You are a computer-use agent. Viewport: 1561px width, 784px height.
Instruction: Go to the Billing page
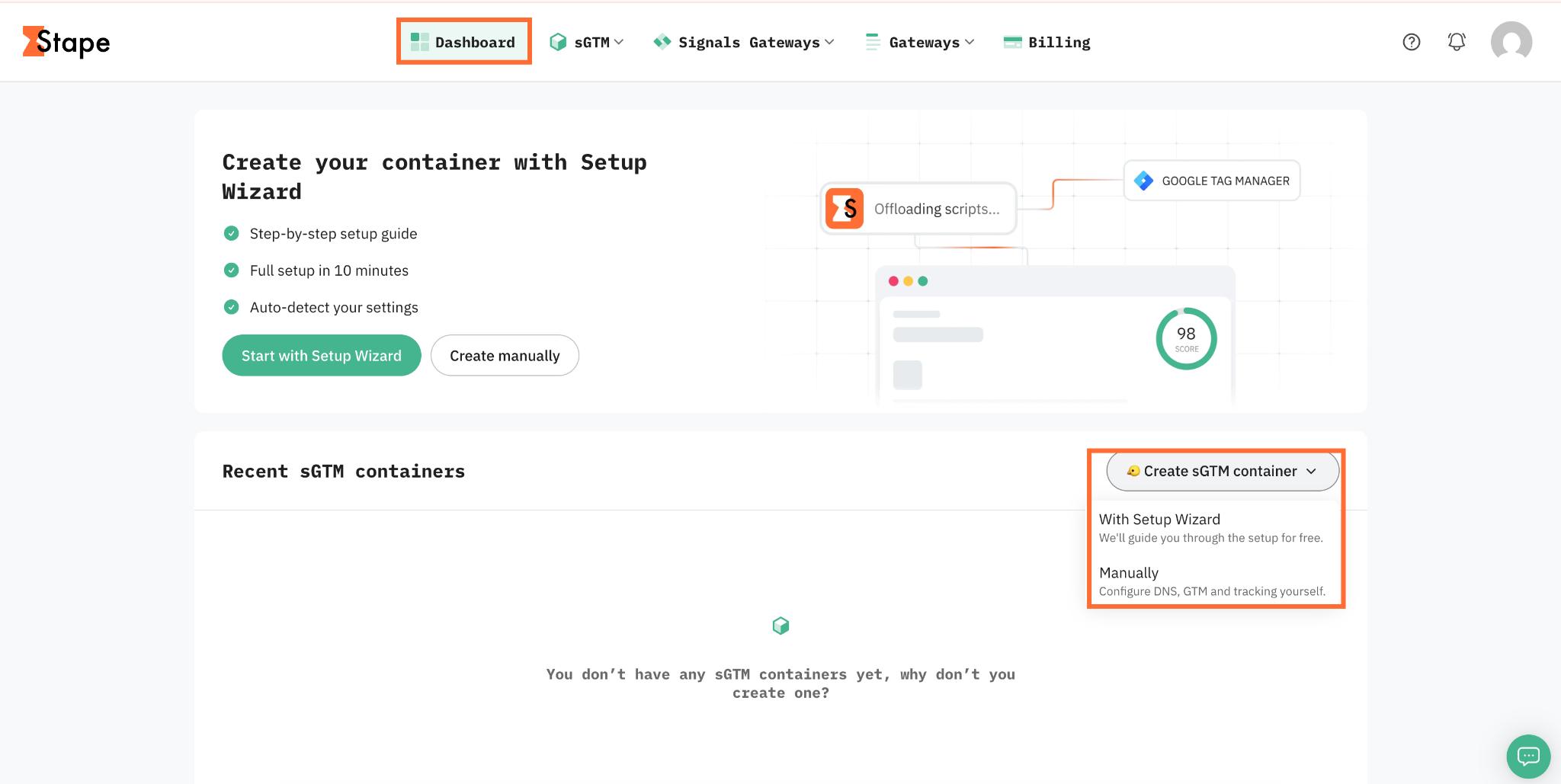[1047, 42]
